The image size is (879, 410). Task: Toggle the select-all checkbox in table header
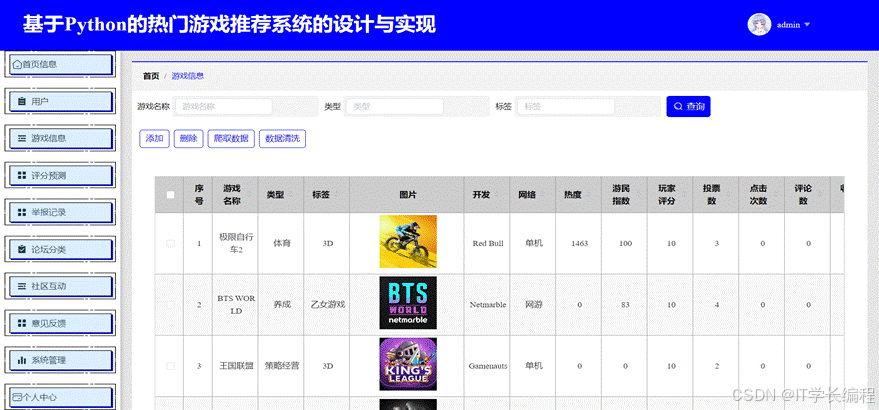click(x=170, y=195)
